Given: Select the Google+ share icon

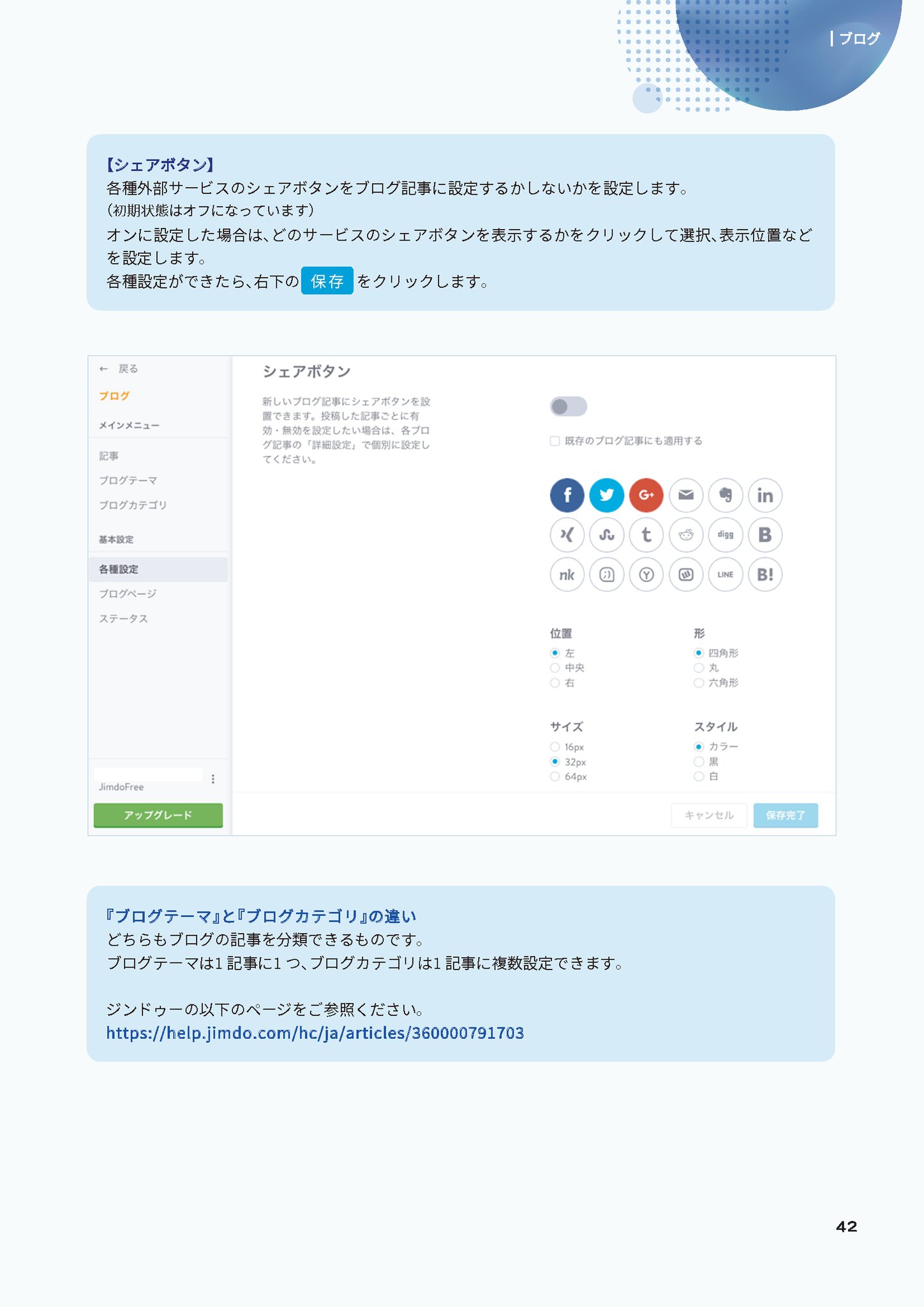Looking at the screenshot, I should 646,495.
